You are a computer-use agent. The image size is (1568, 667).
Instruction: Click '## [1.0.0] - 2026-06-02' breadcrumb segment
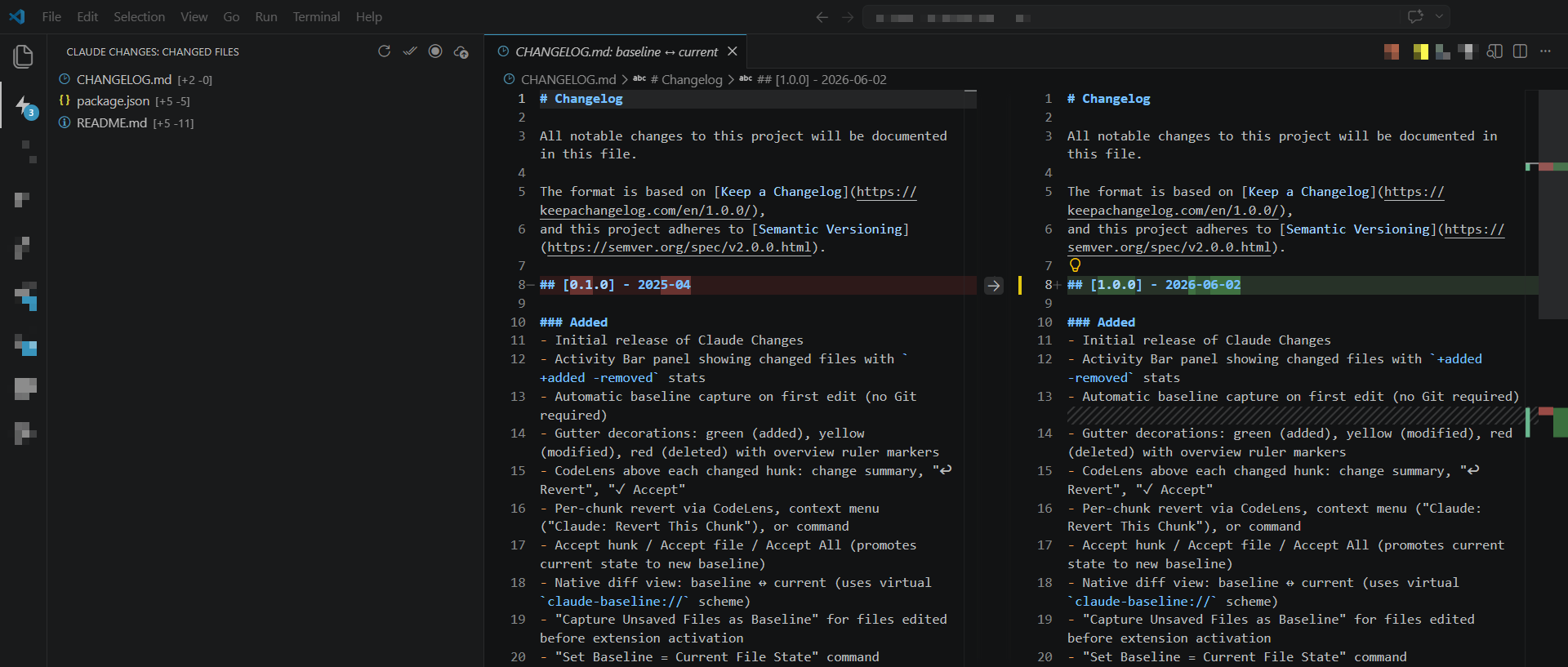[x=822, y=79]
